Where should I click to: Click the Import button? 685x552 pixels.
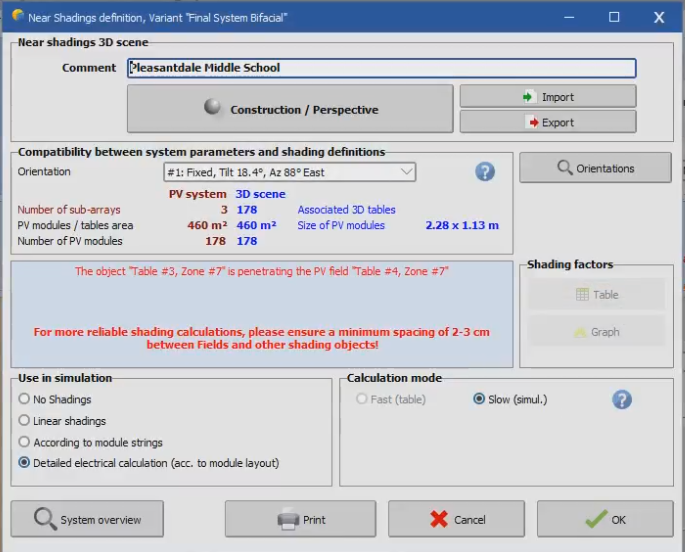[x=548, y=97]
